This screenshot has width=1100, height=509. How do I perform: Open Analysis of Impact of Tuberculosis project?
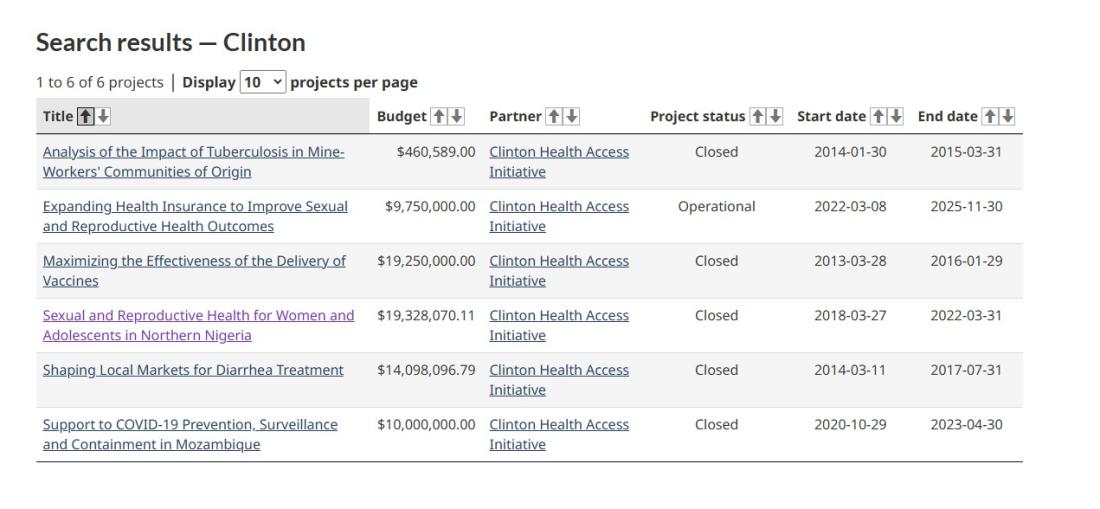[x=194, y=162]
